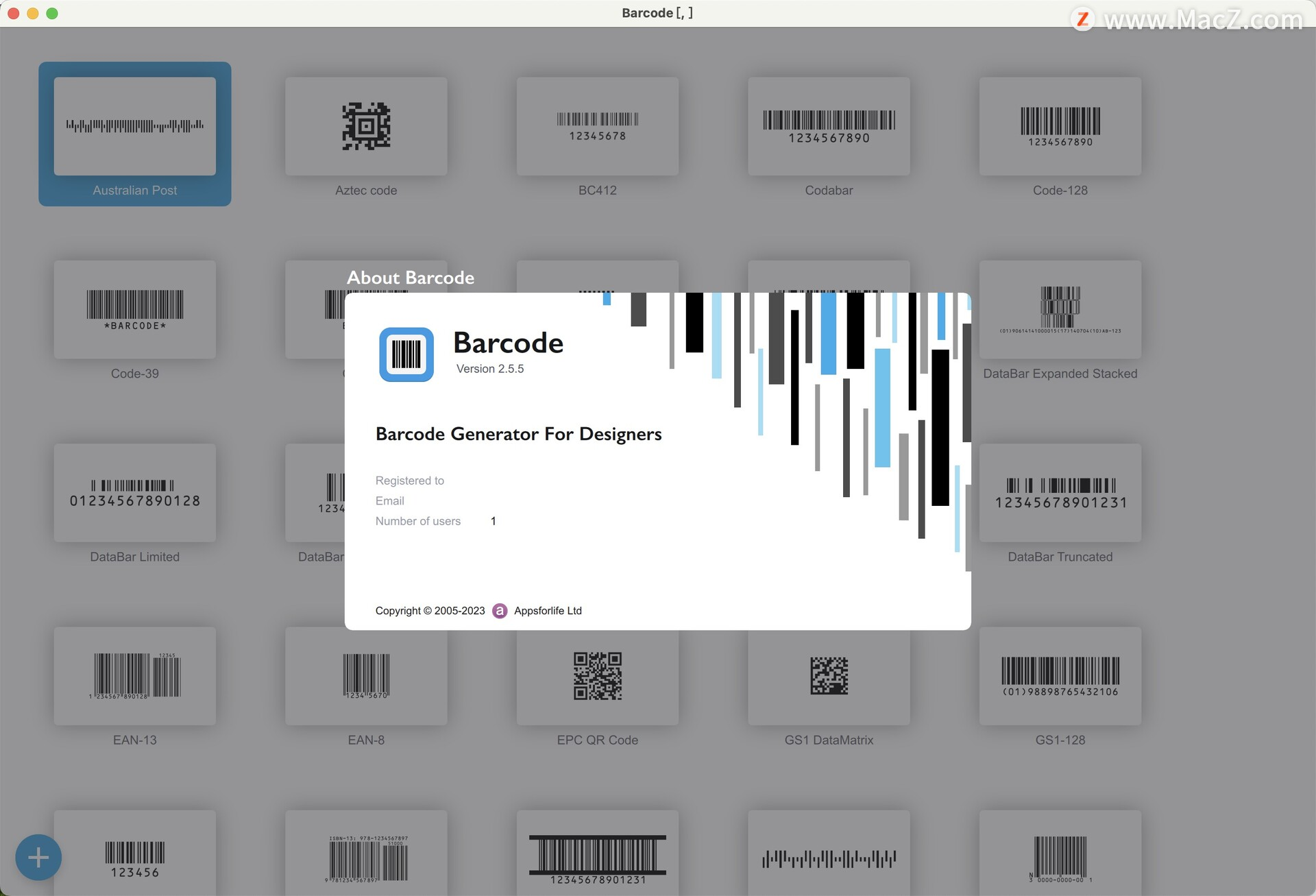
Task: Click the About Barcode title
Action: 410,278
